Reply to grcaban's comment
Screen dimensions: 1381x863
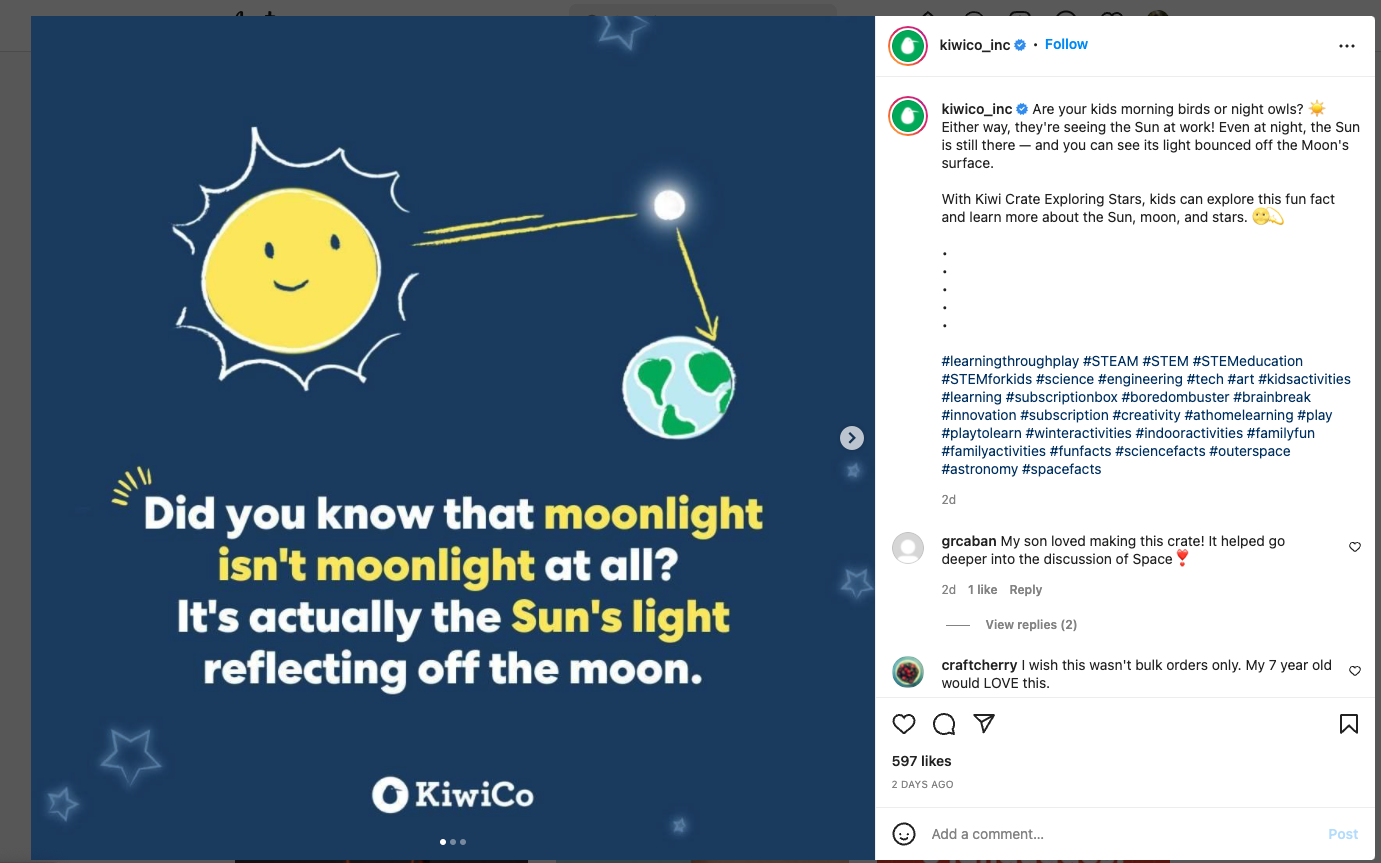click(x=1025, y=590)
